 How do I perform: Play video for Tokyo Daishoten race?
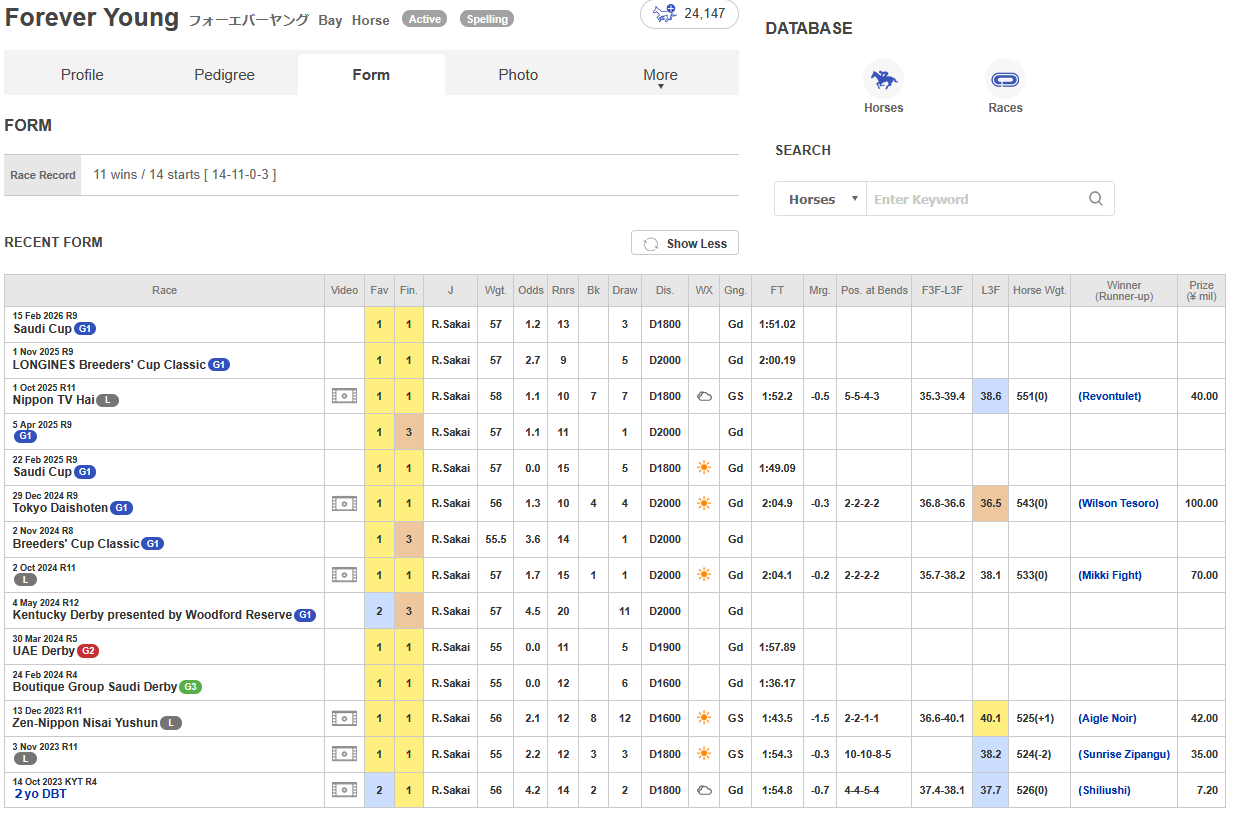(344, 503)
